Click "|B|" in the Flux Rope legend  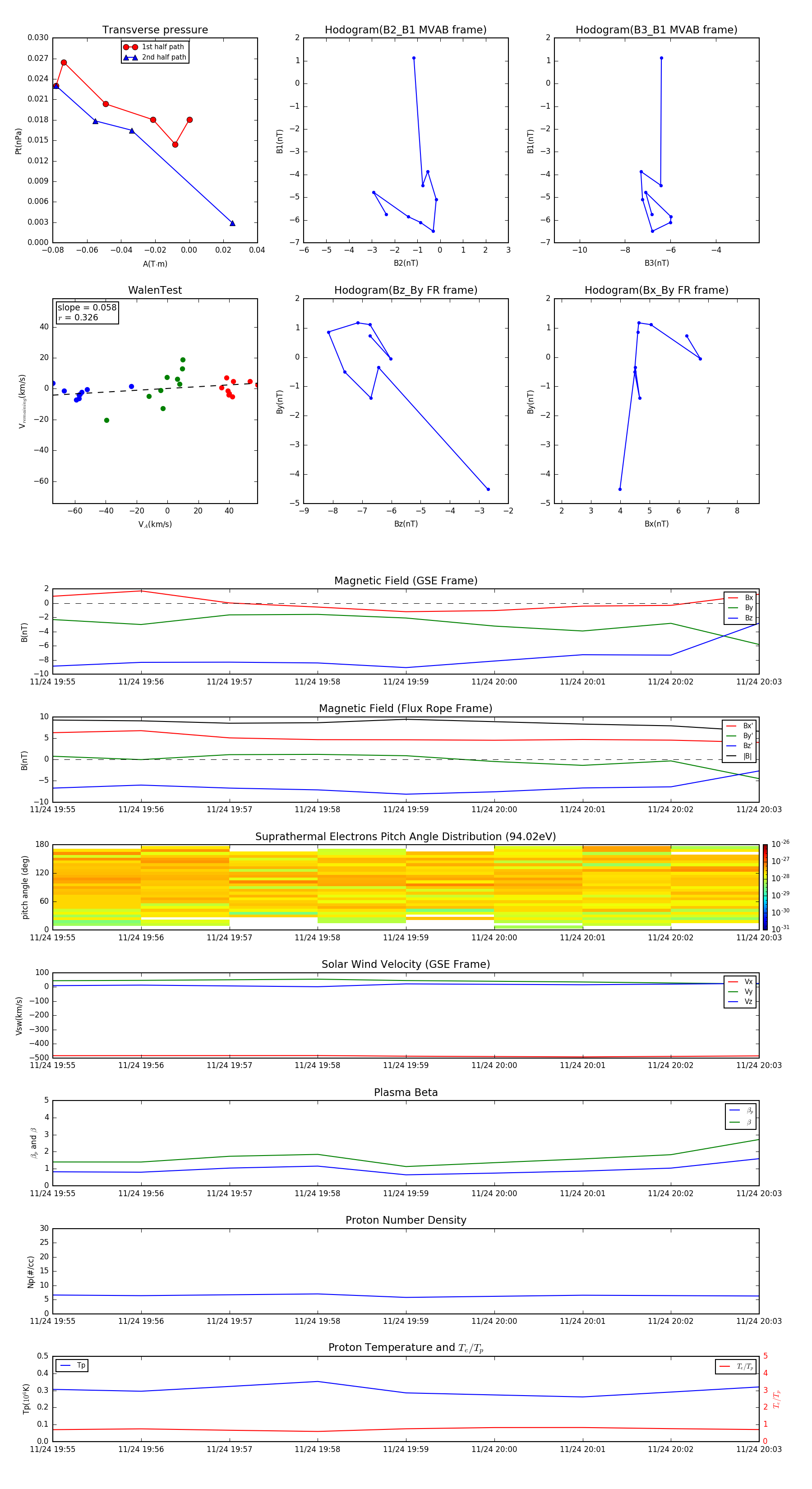(747, 756)
